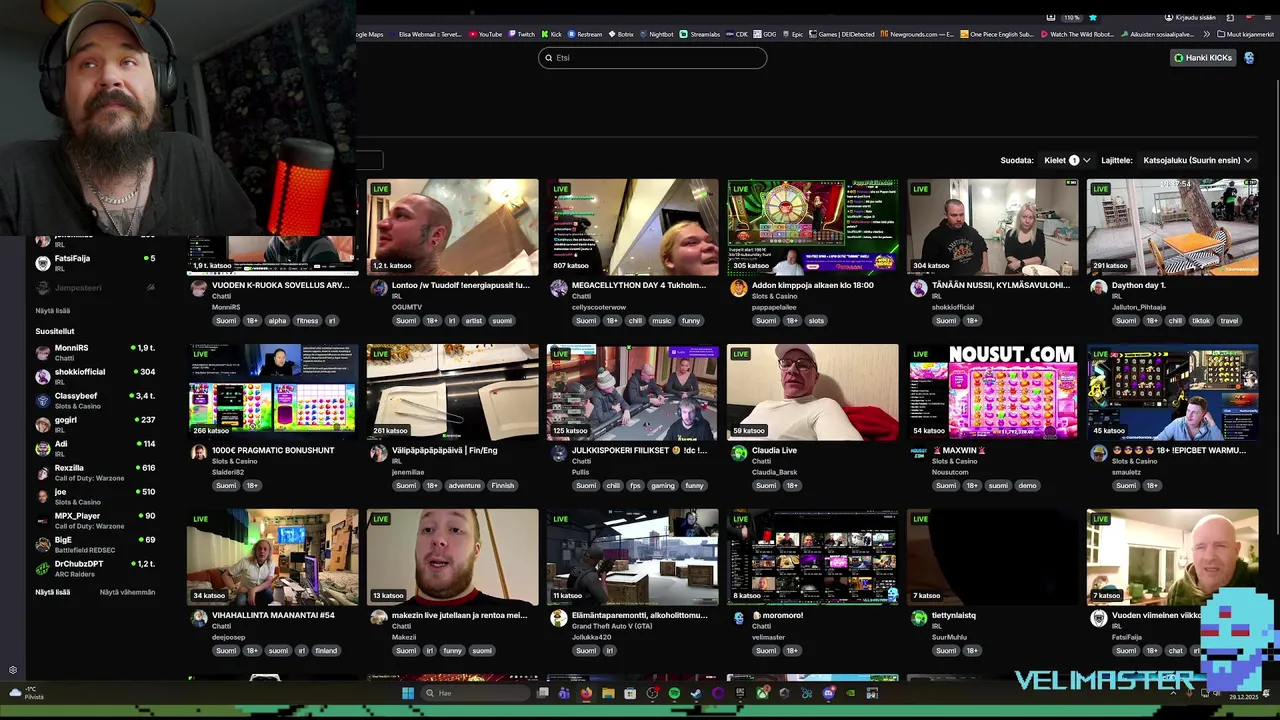Open the MEGACELLYTHON DAY 4 stream thumbnail

pos(632,227)
